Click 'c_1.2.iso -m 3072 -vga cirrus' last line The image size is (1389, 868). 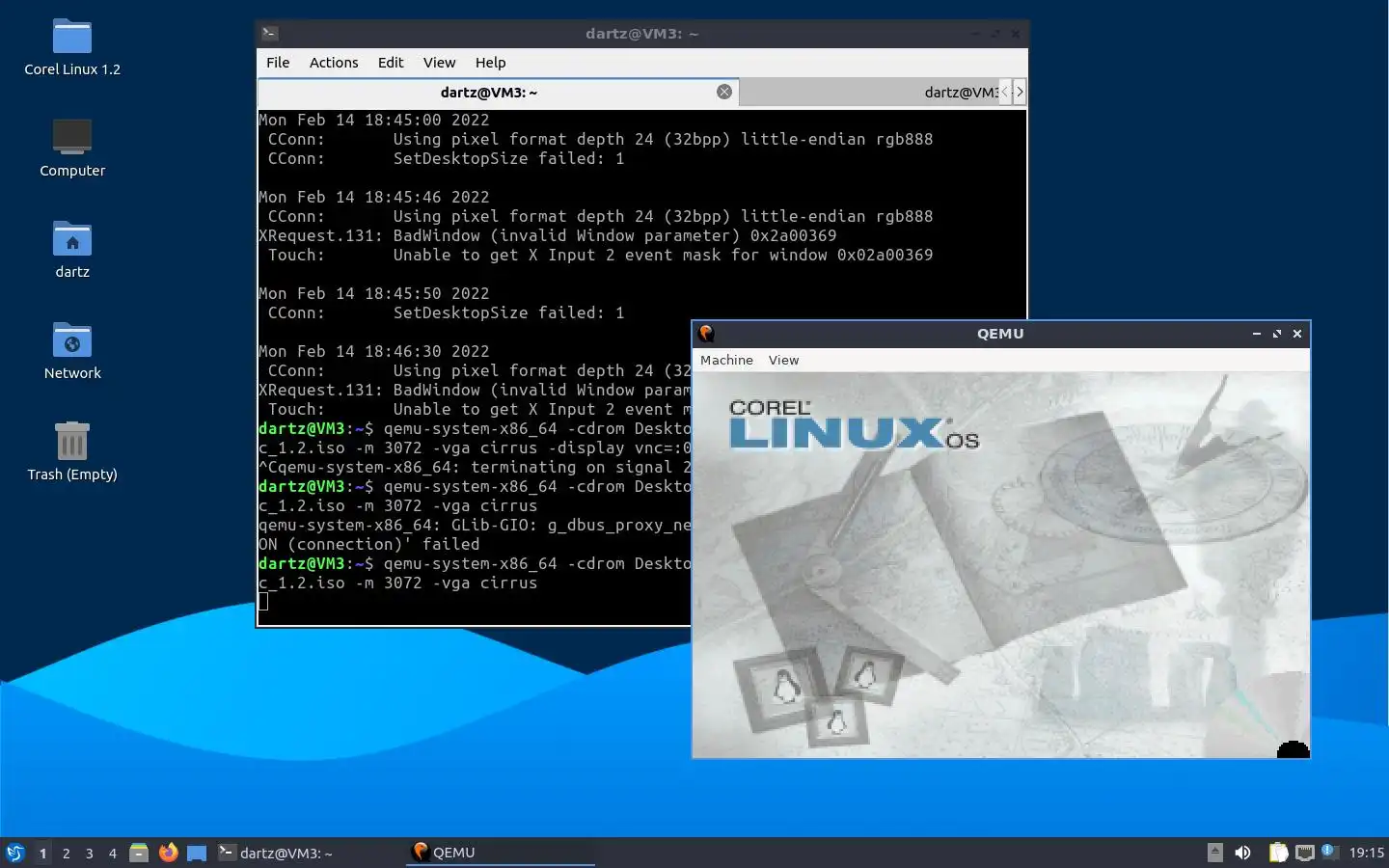[397, 583]
